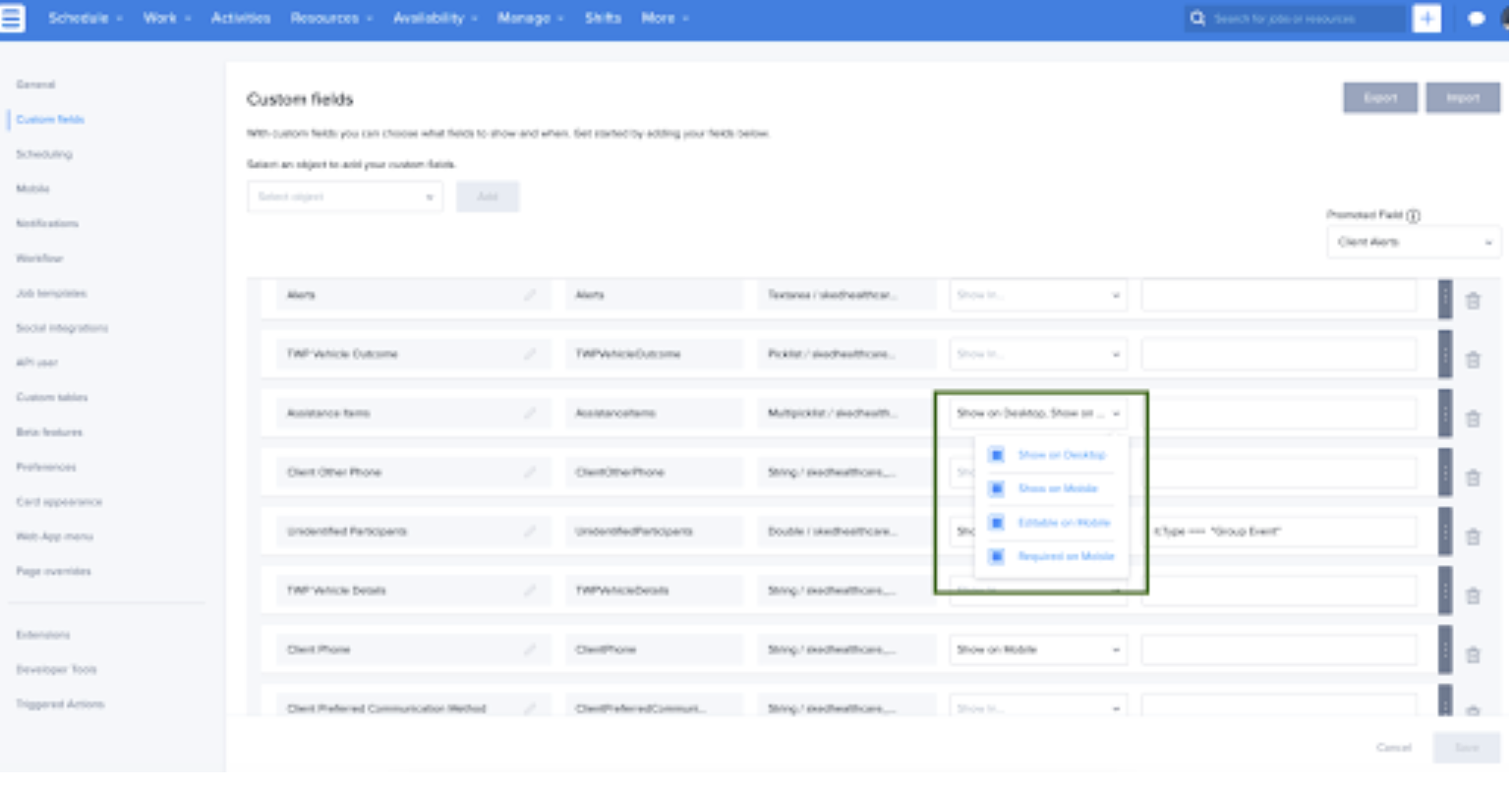
Task: Delete the Alerts custom field trash icon
Action: [x=1473, y=301]
